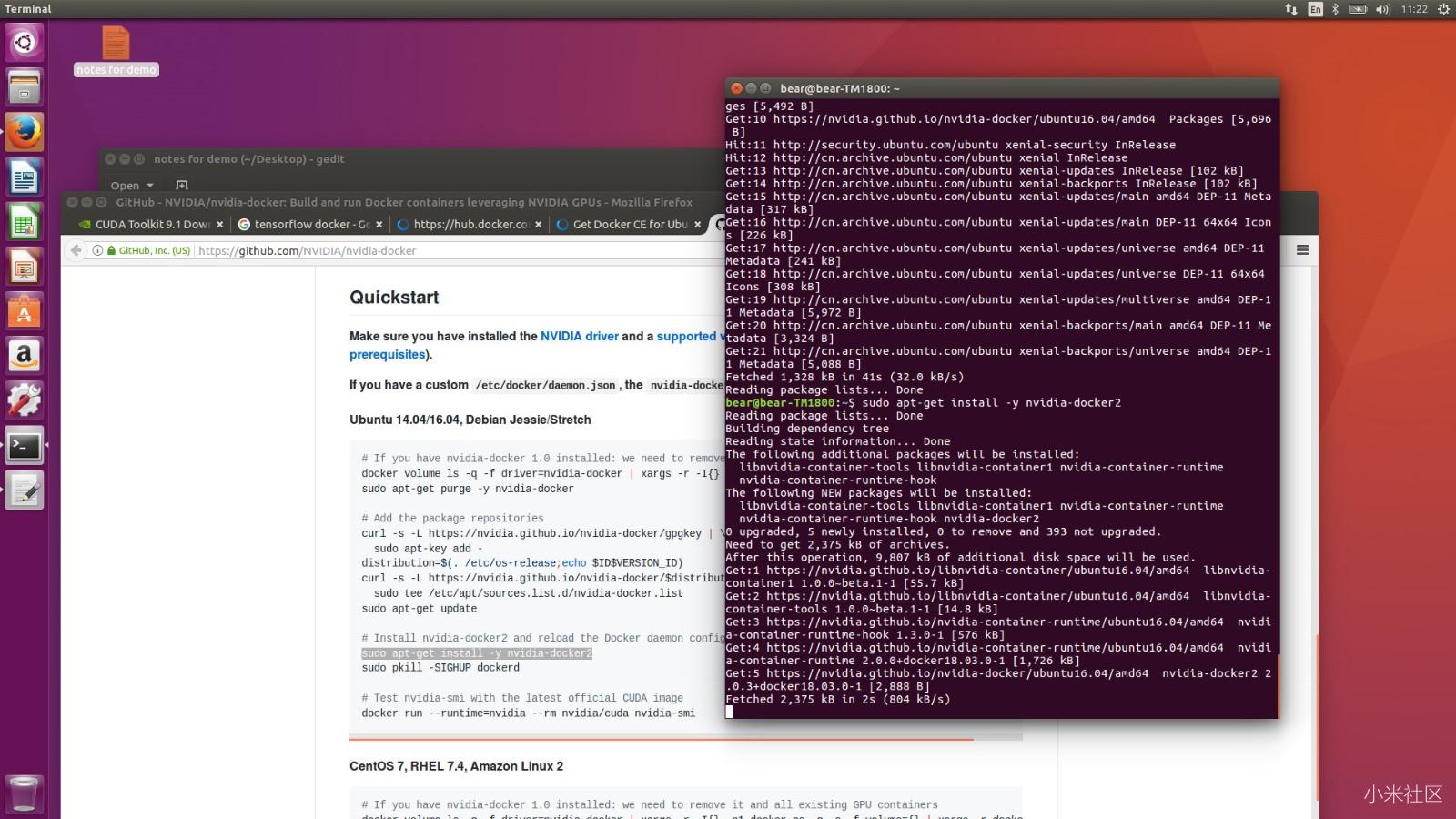The height and width of the screenshot is (819, 1456).
Task: Click the Quickstart heading
Action: pos(394,298)
